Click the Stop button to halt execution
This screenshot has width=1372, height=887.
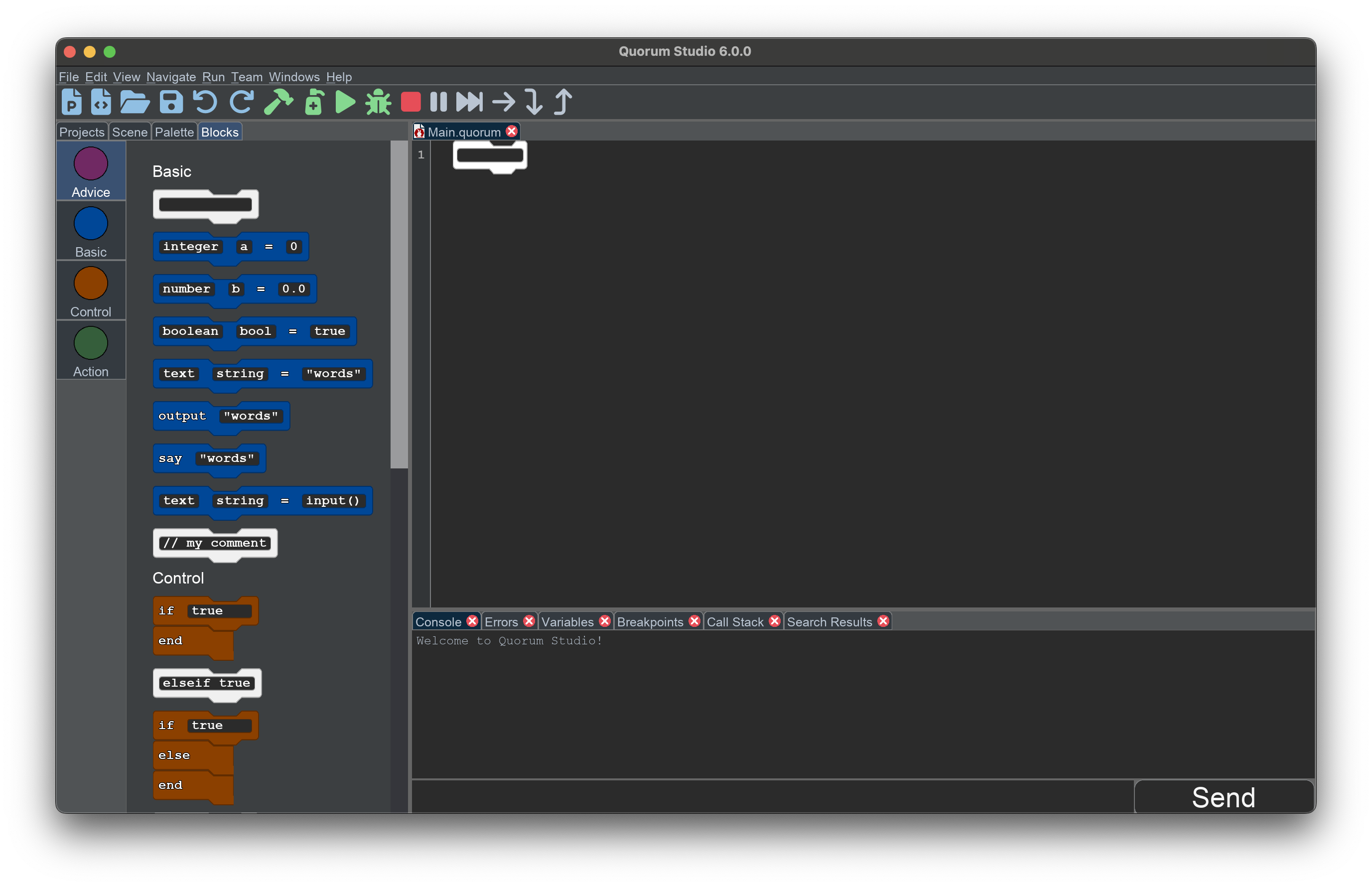point(412,101)
